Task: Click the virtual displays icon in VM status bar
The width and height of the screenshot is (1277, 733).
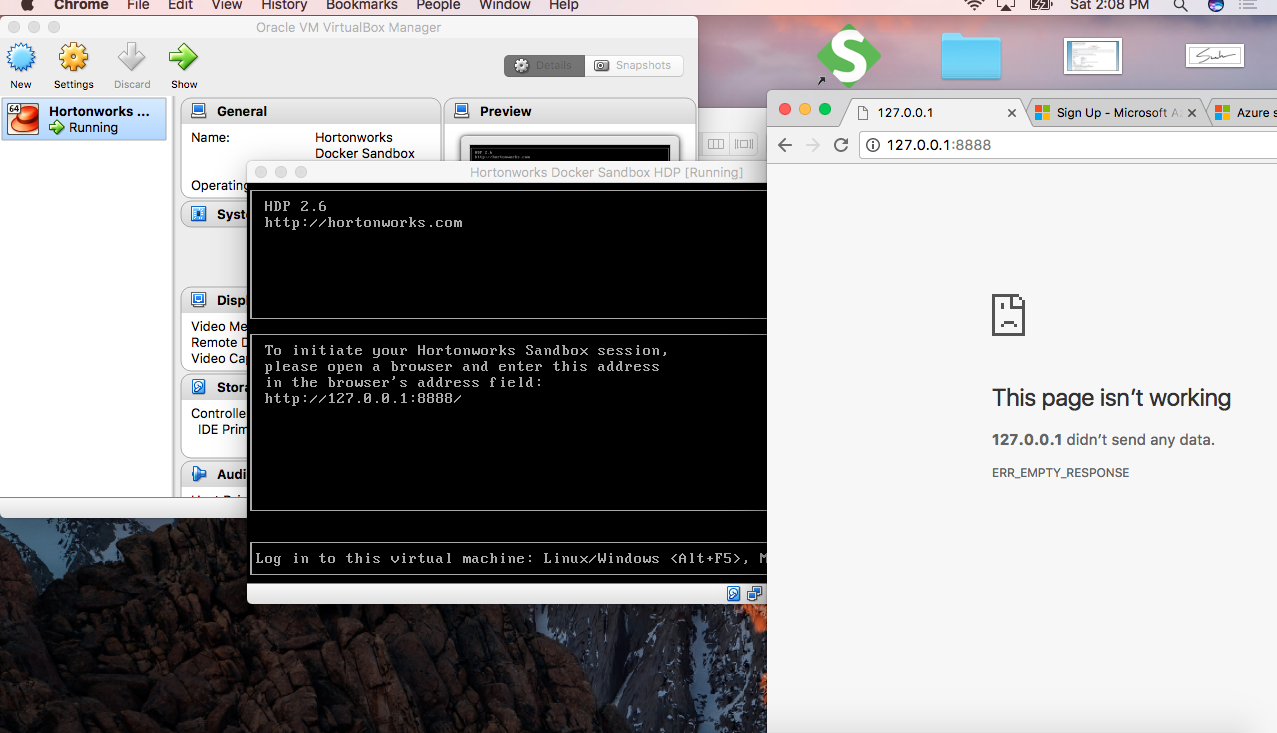Action: 754,593
